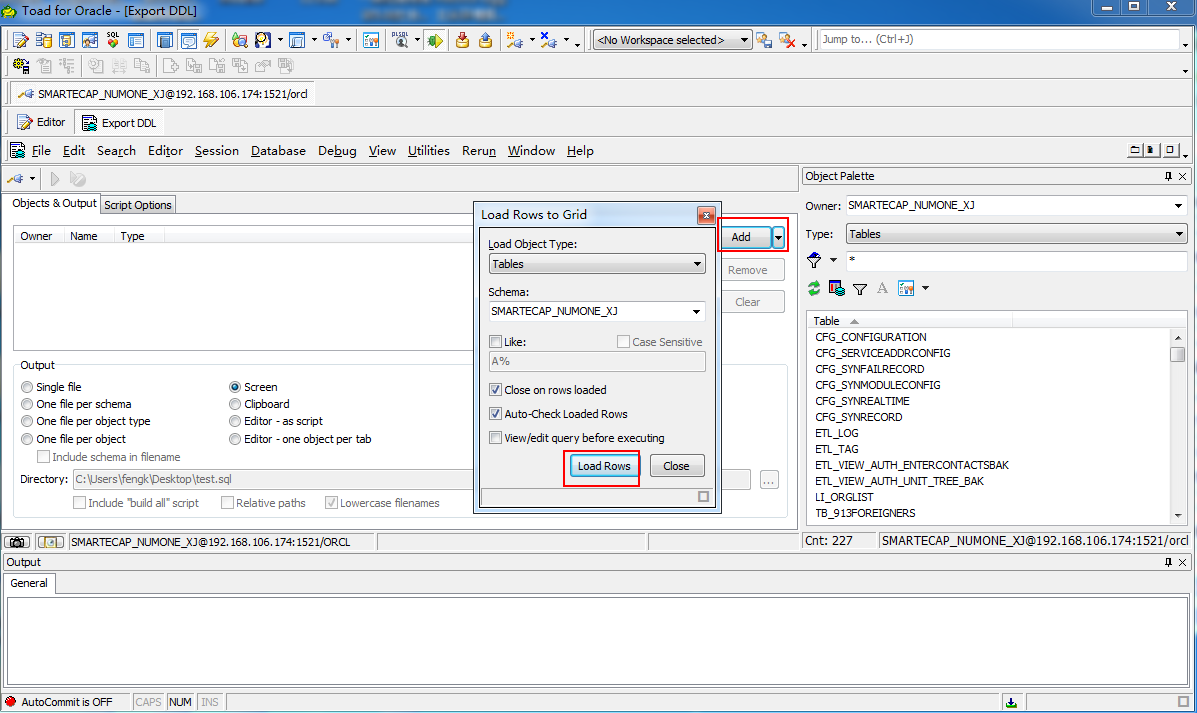
Task: Click the rollback (blue up arrow) icon
Action: click(x=485, y=40)
